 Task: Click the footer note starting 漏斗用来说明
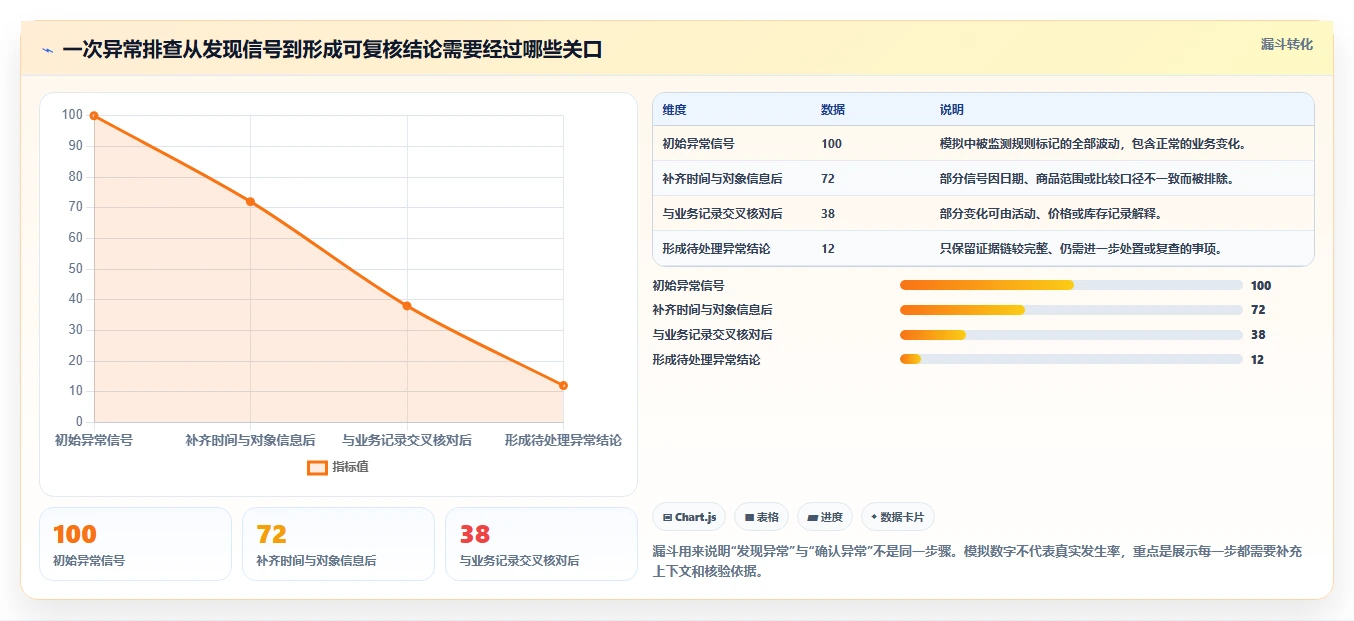click(x=977, y=562)
